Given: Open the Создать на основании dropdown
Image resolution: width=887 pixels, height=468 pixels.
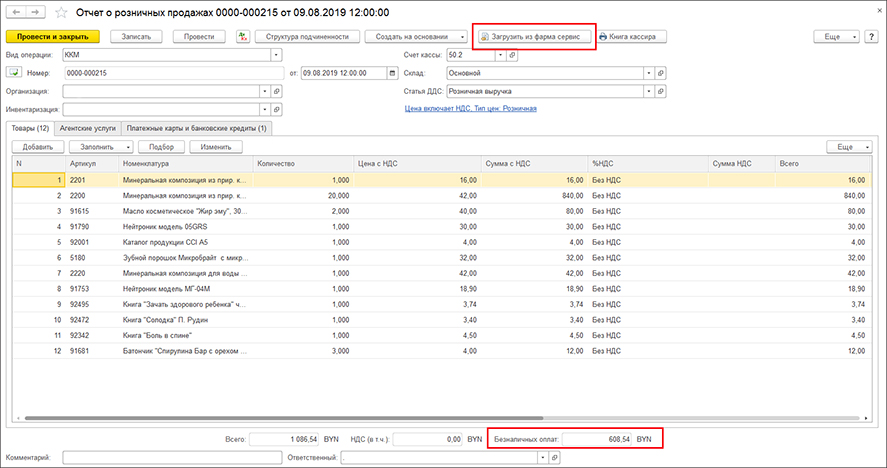Looking at the screenshot, I should [412, 36].
